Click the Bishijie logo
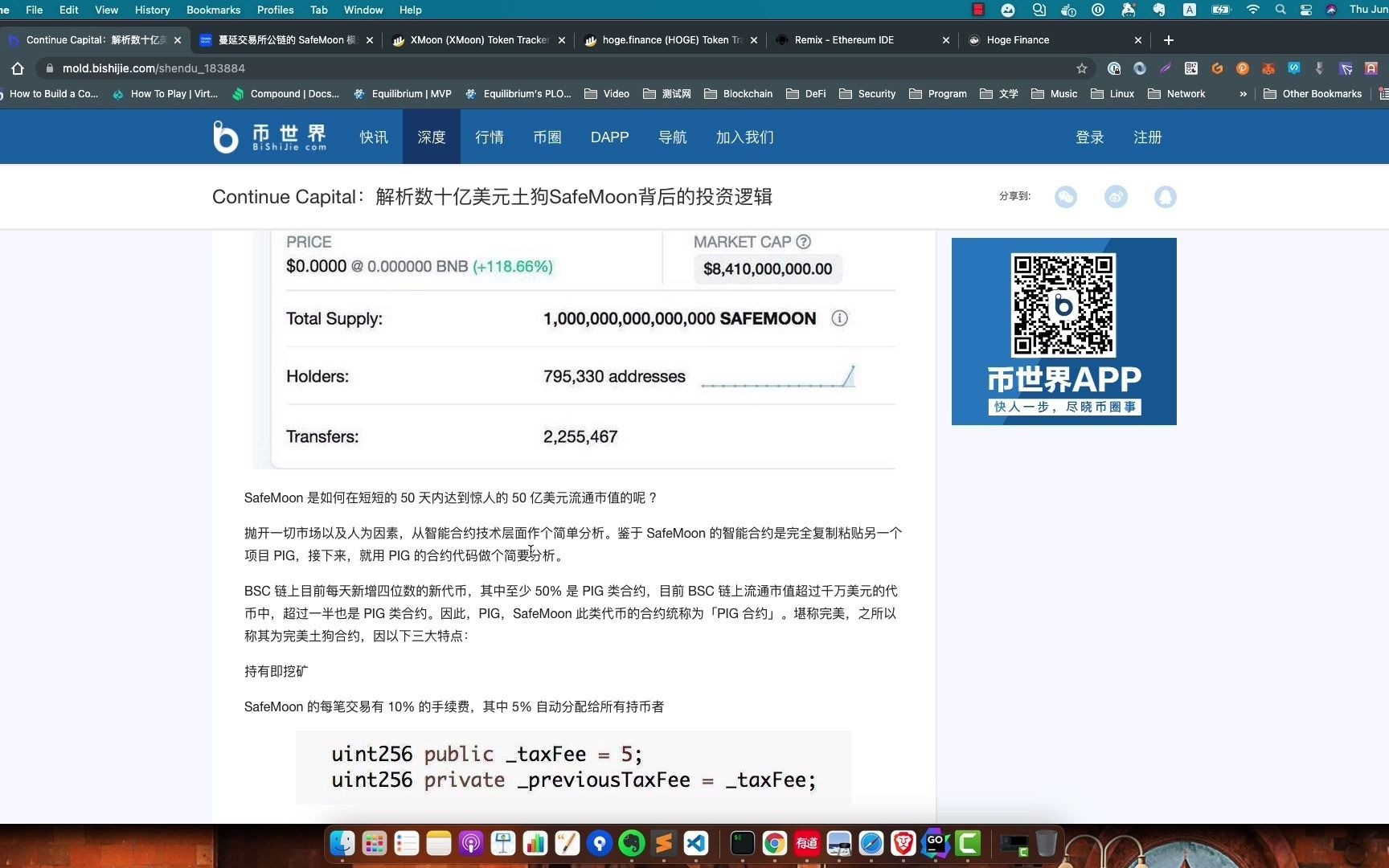The image size is (1389, 868). click(270, 137)
